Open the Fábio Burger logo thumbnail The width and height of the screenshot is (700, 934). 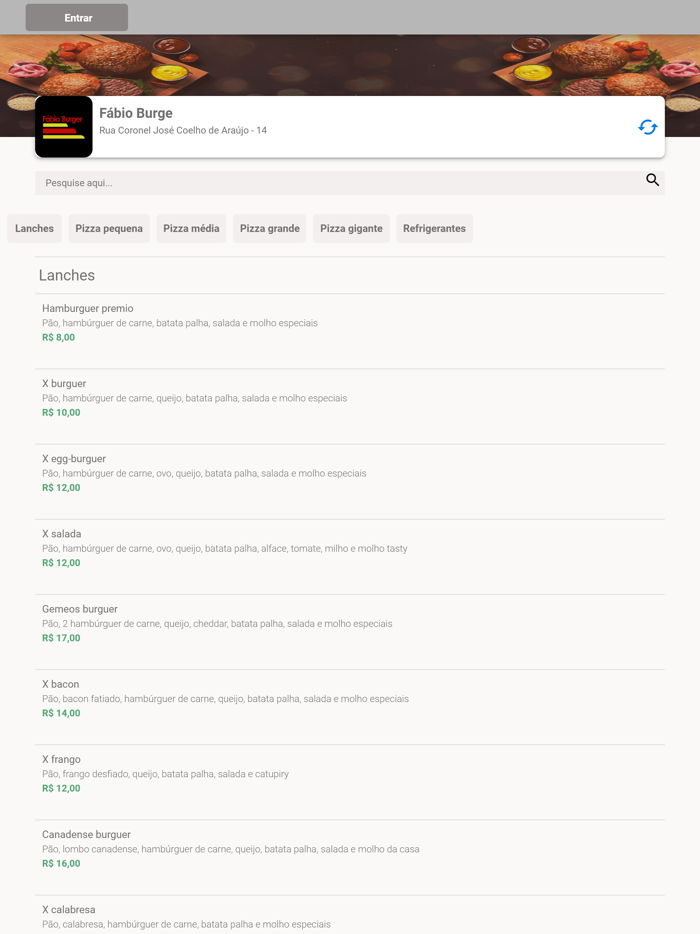64,127
